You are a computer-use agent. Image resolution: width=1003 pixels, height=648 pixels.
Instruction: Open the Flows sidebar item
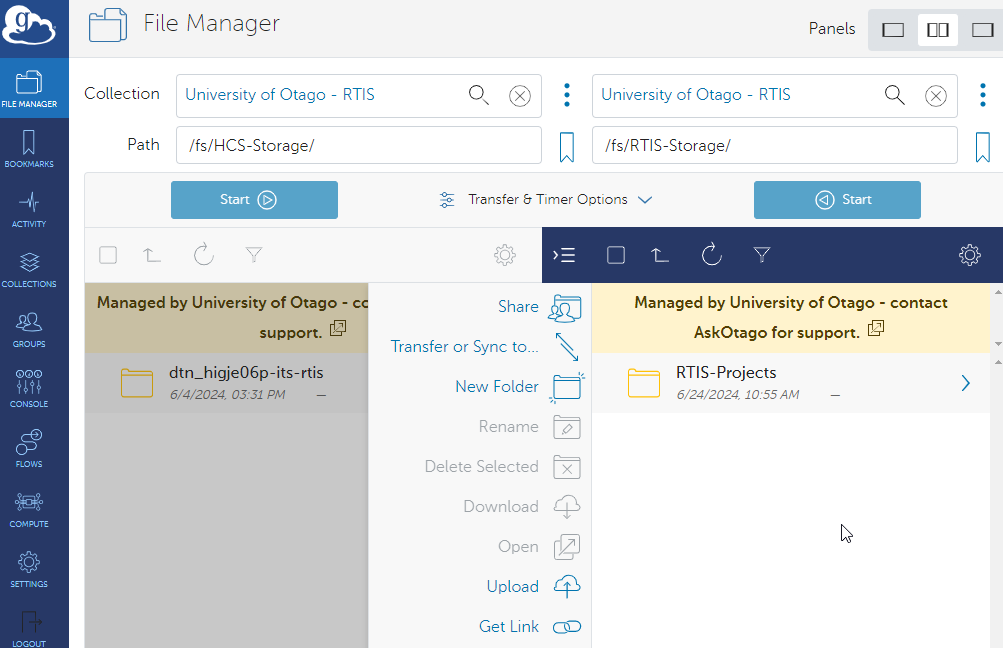pos(29,449)
